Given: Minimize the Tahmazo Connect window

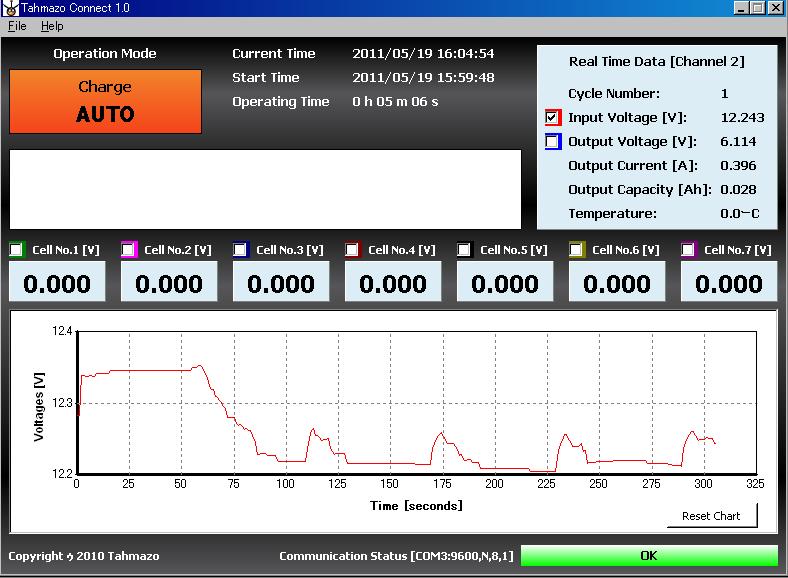Looking at the screenshot, I should click(x=742, y=8).
